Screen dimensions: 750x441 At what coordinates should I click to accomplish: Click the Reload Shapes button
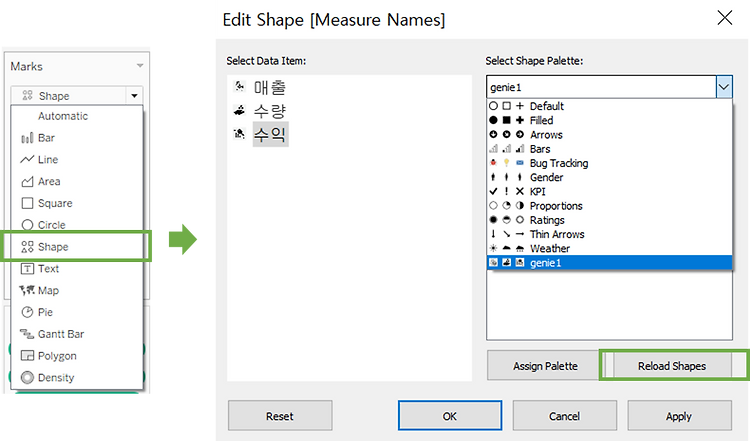[x=672, y=366]
